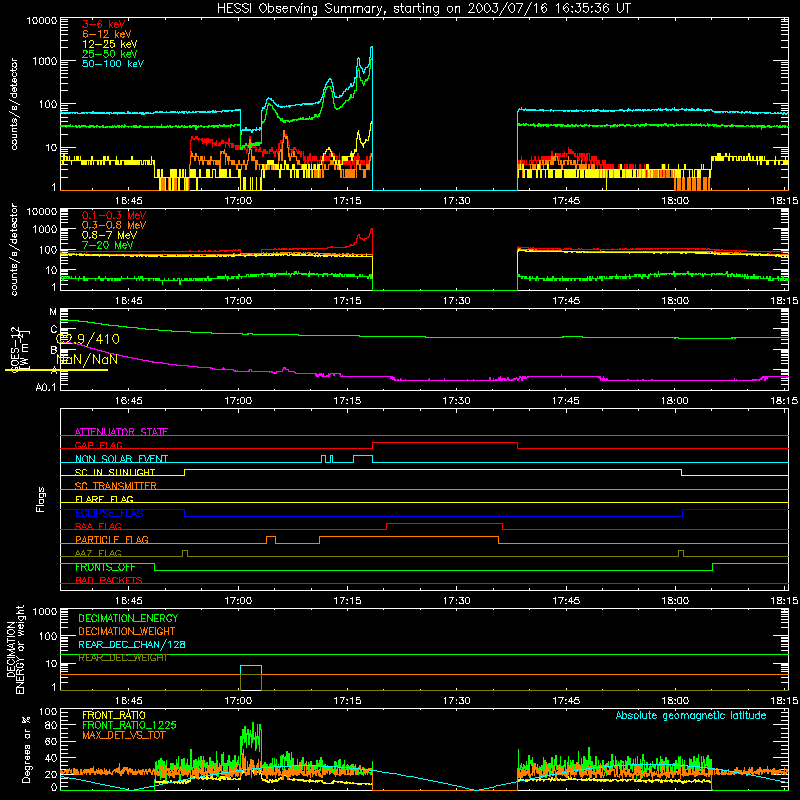Click the green "25-50 keV" legend label
Image resolution: width=800 pixels, height=800 pixels.
[x=110, y=54]
